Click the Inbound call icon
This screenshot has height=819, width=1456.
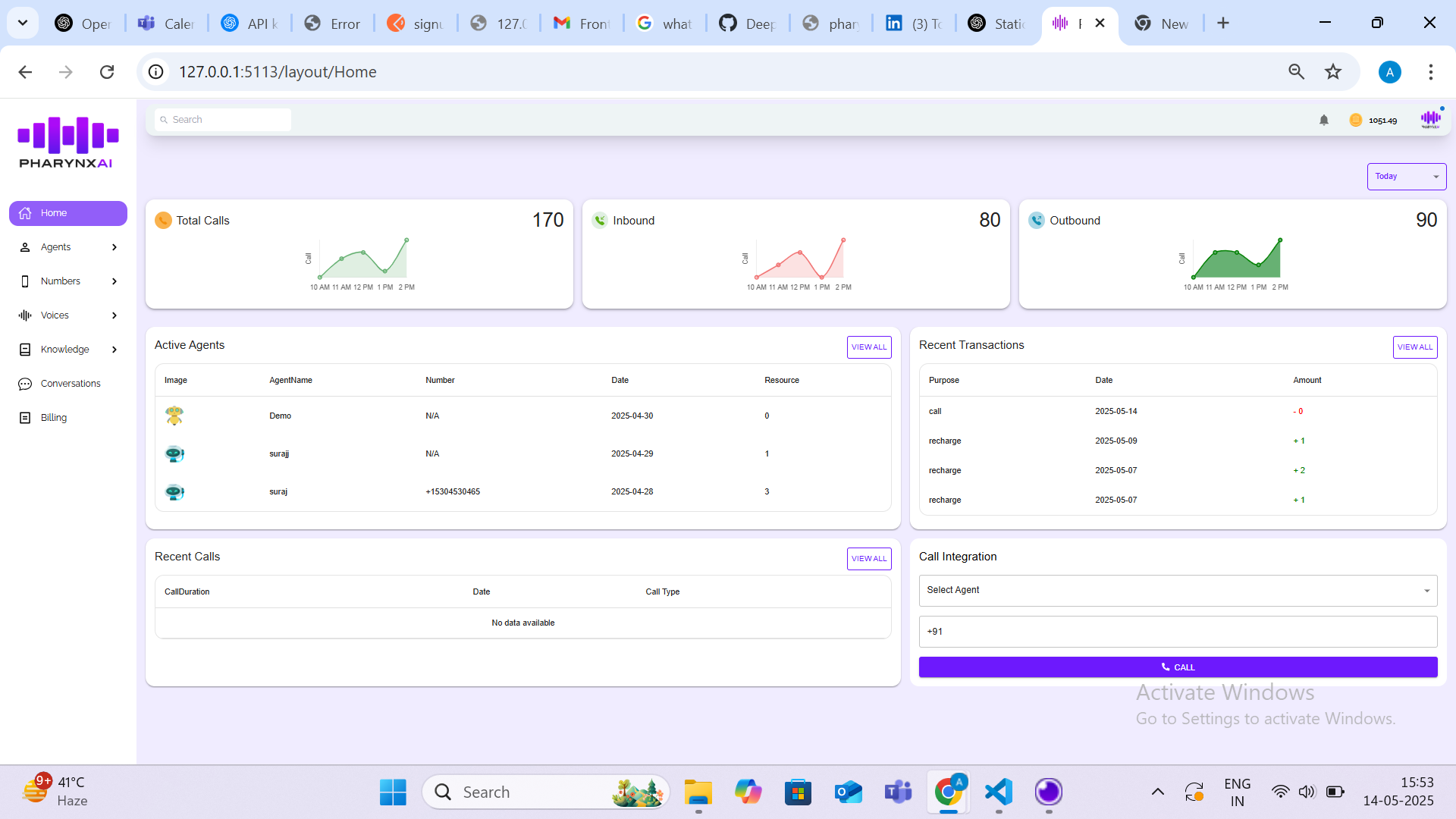(x=600, y=220)
